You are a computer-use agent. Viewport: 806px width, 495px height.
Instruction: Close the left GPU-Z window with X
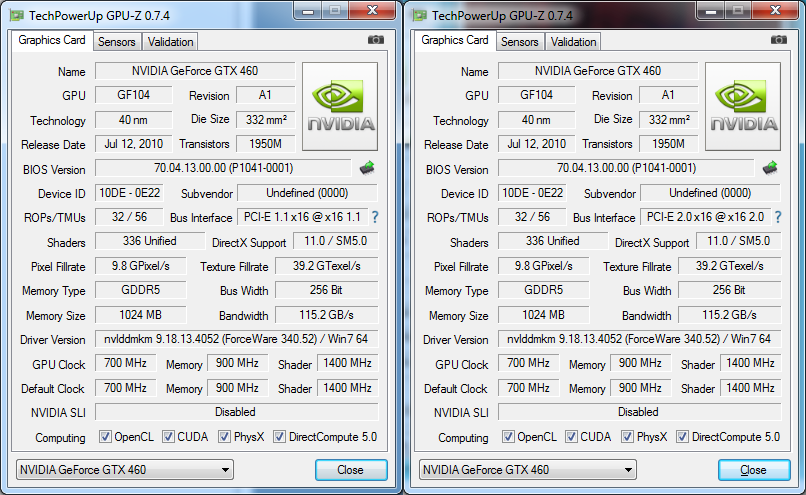click(x=373, y=10)
